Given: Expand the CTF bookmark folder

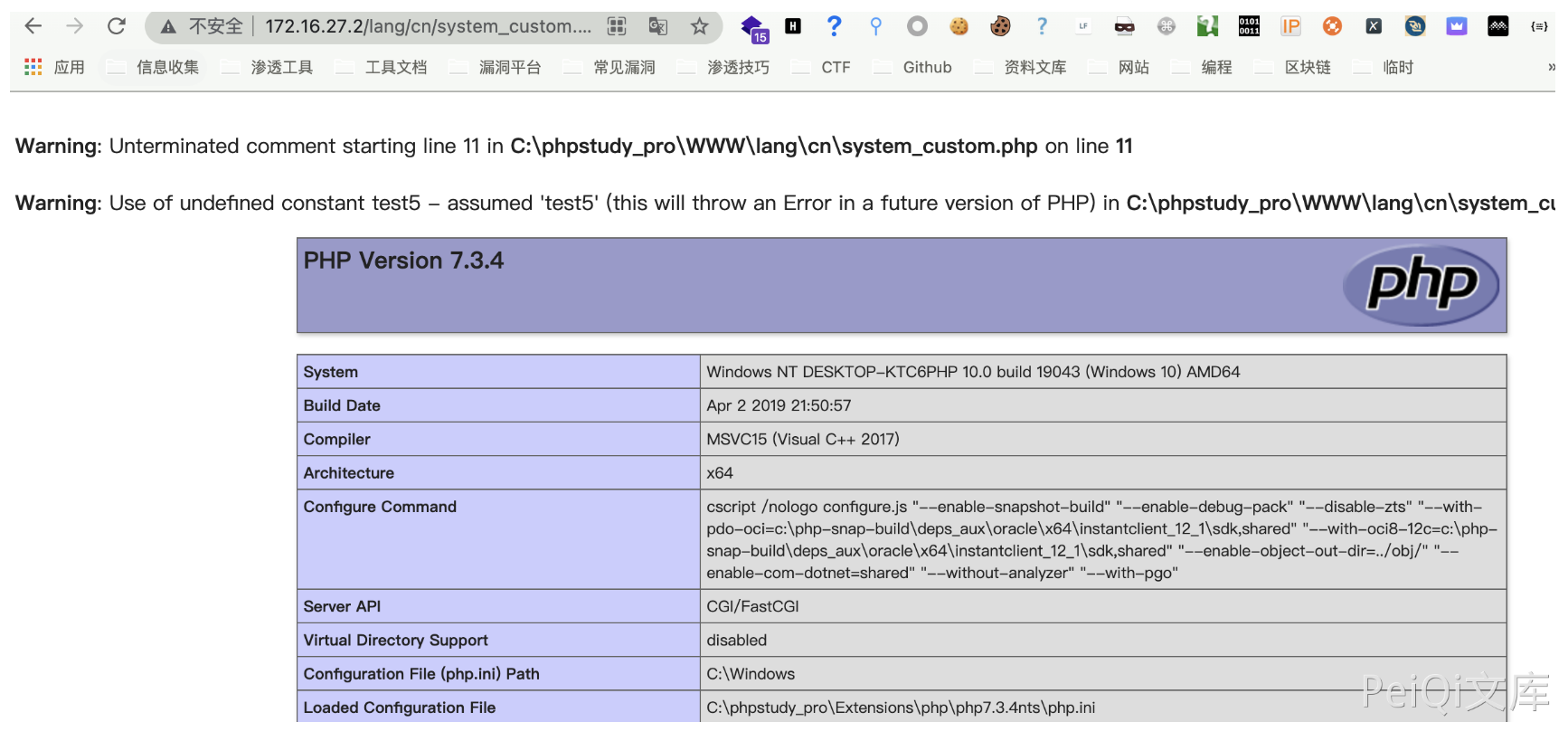Looking at the screenshot, I should click(822, 67).
